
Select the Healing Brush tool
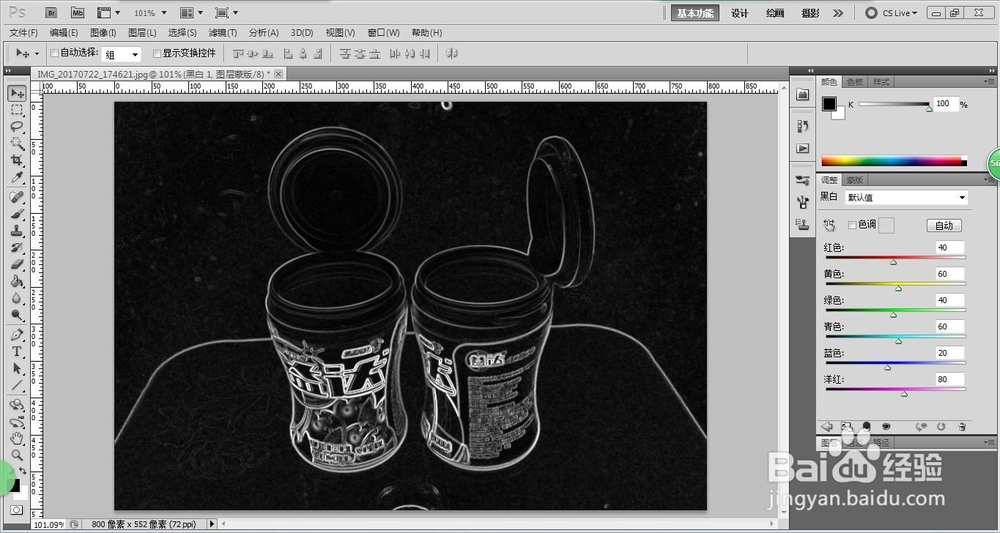[17, 197]
